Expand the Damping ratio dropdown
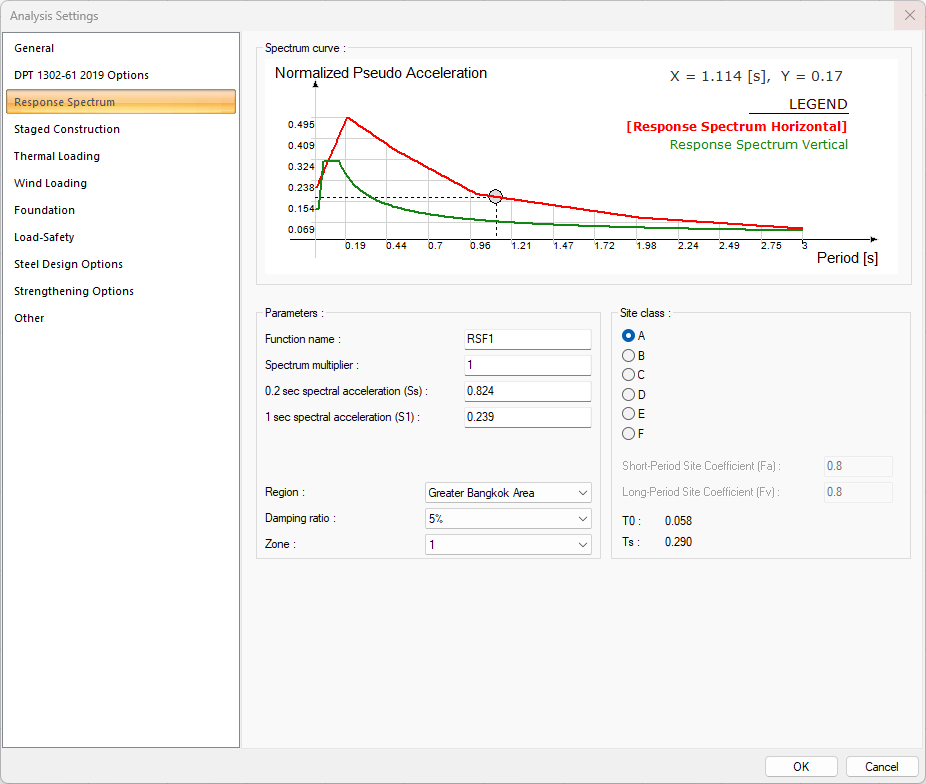 508,519
